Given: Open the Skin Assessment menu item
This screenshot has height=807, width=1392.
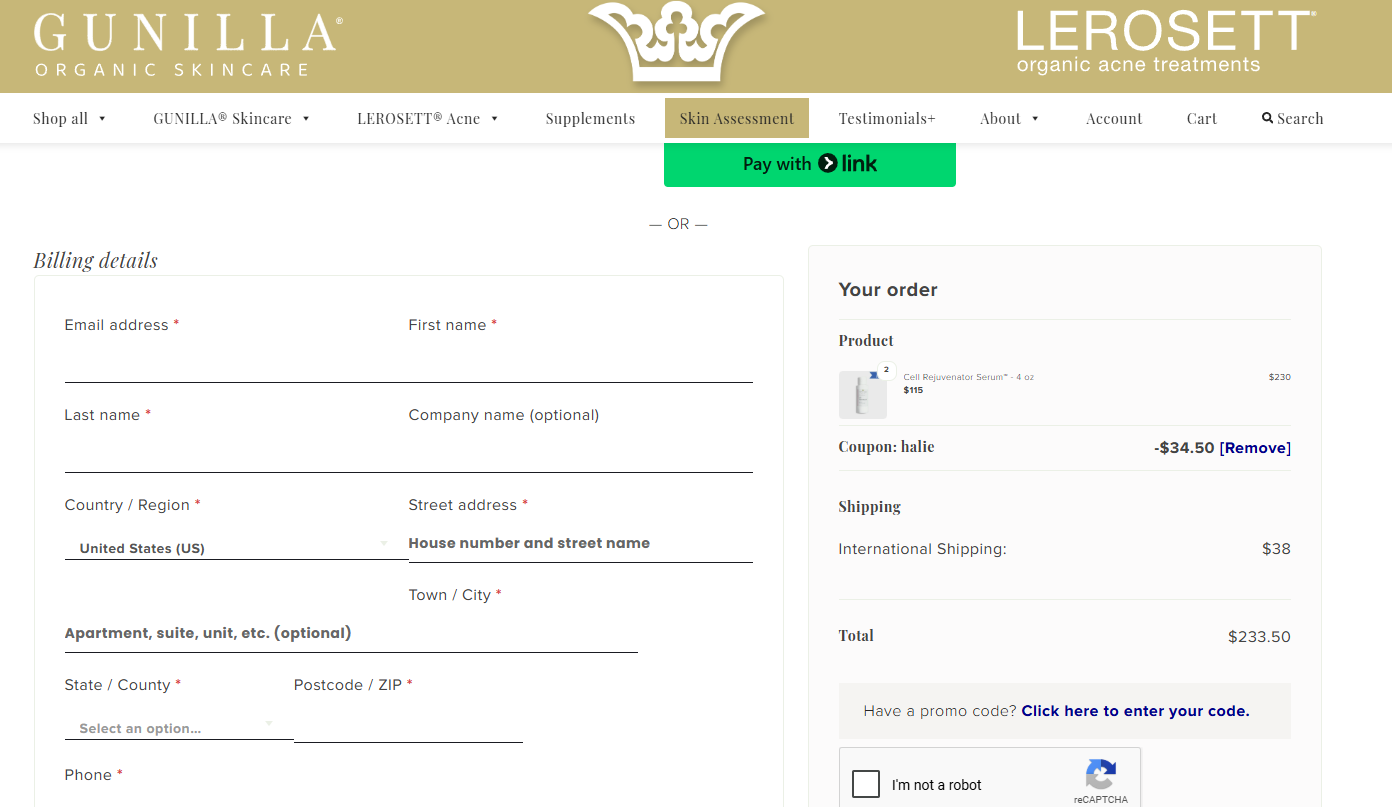Looking at the screenshot, I should (x=737, y=118).
